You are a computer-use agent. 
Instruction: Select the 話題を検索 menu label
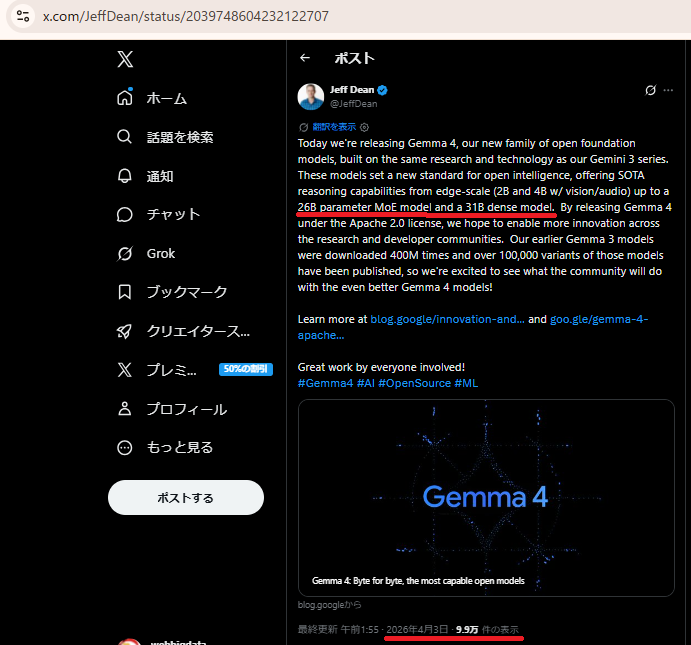pos(180,137)
